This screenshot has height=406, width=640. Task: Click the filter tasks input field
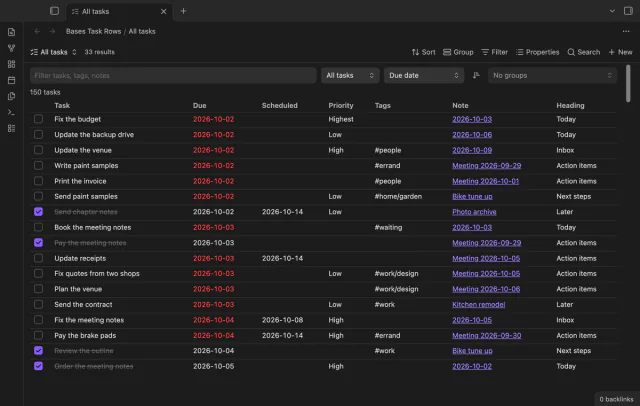(173, 75)
